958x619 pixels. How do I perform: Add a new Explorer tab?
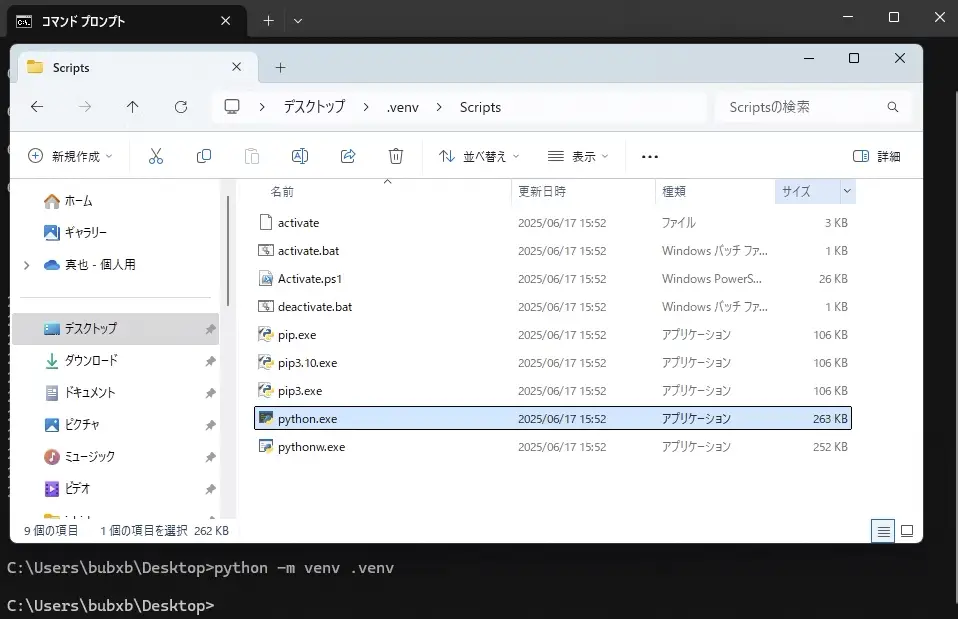click(280, 68)
